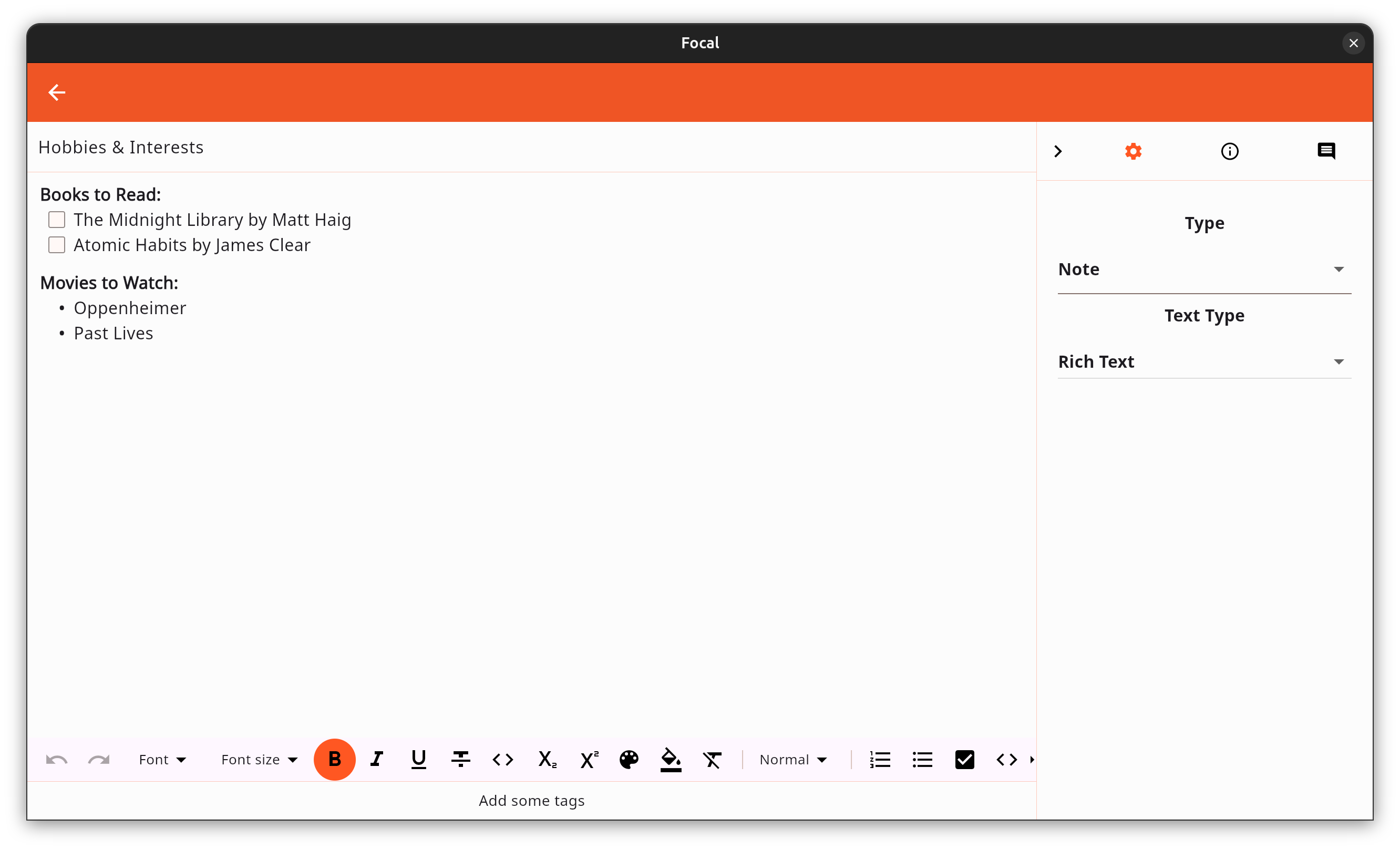Screen dimensions: 1400x850
Task: Open the comments panel
Action: coord(1326,150)
